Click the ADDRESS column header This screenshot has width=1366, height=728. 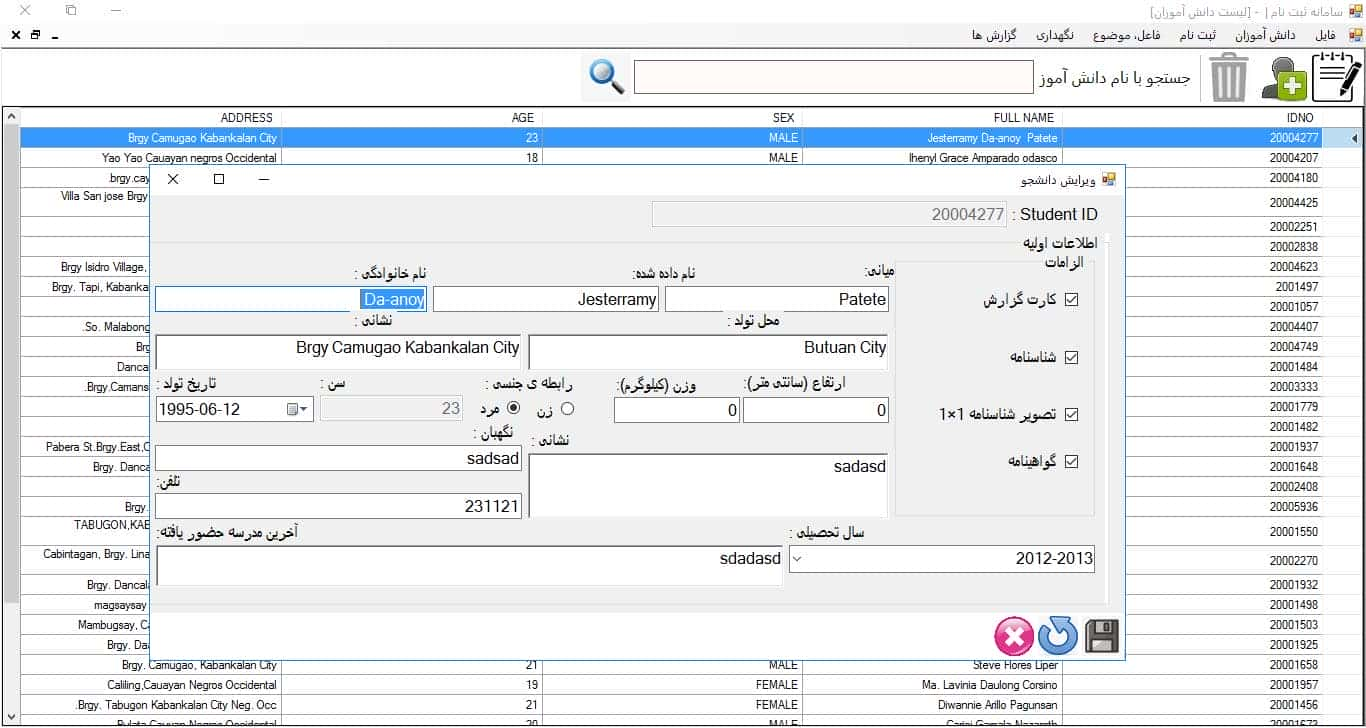(151, 118)
